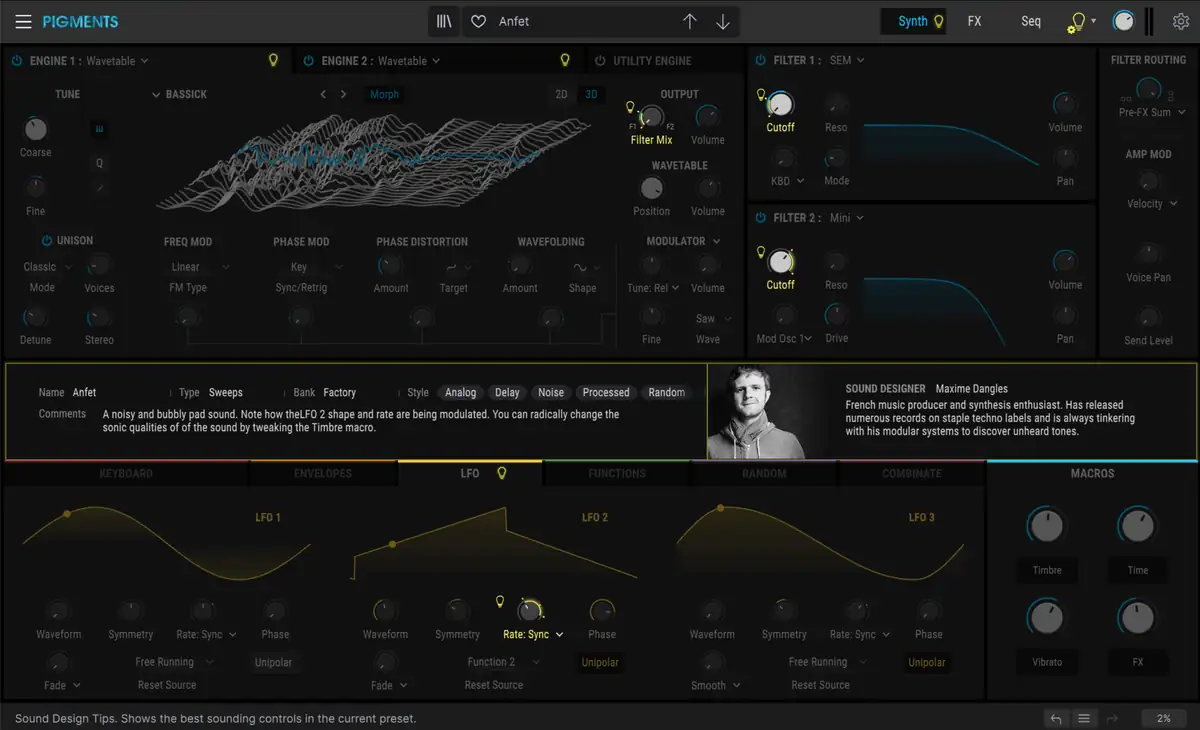Click the Morph button
This screenshot has width=1200, height=730.
[384, 94]
